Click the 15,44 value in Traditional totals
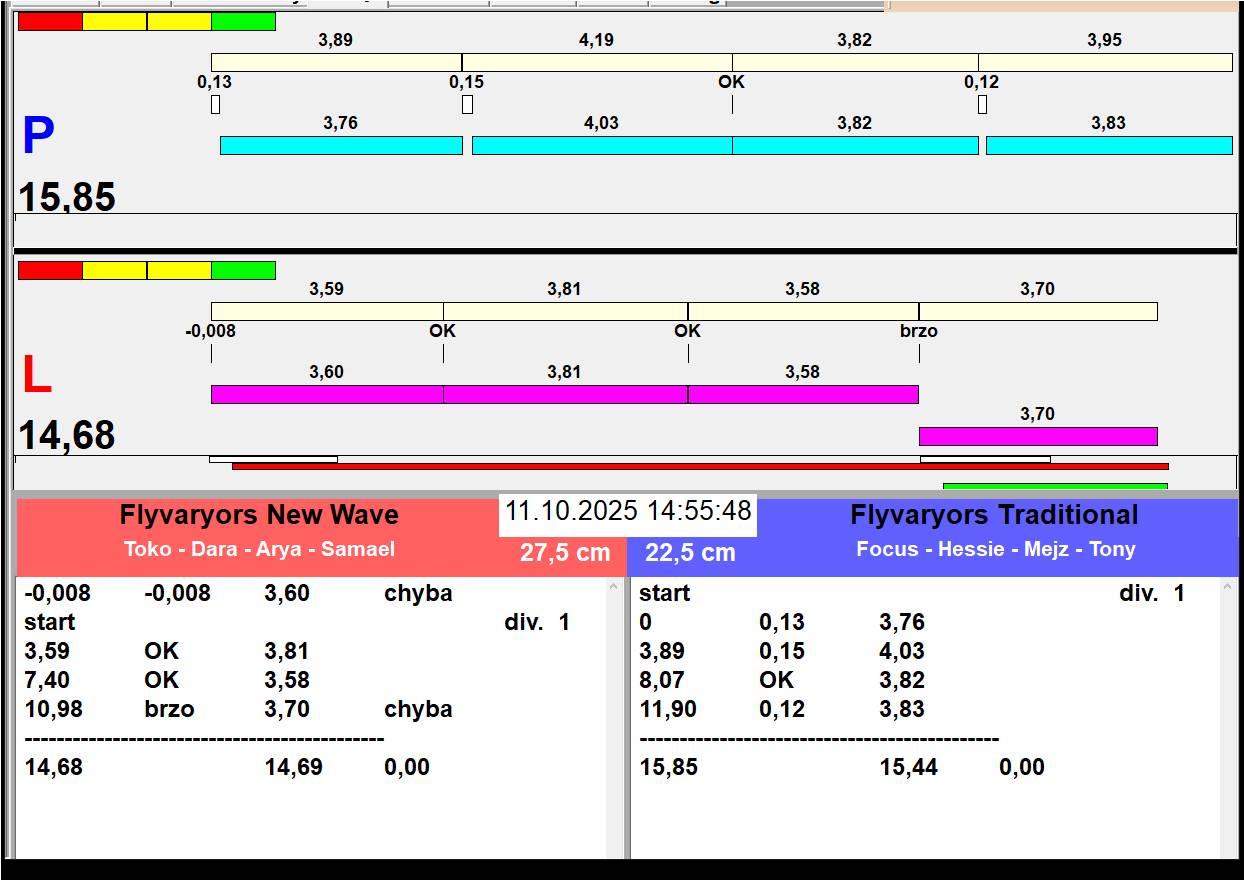 pos(908,767)
